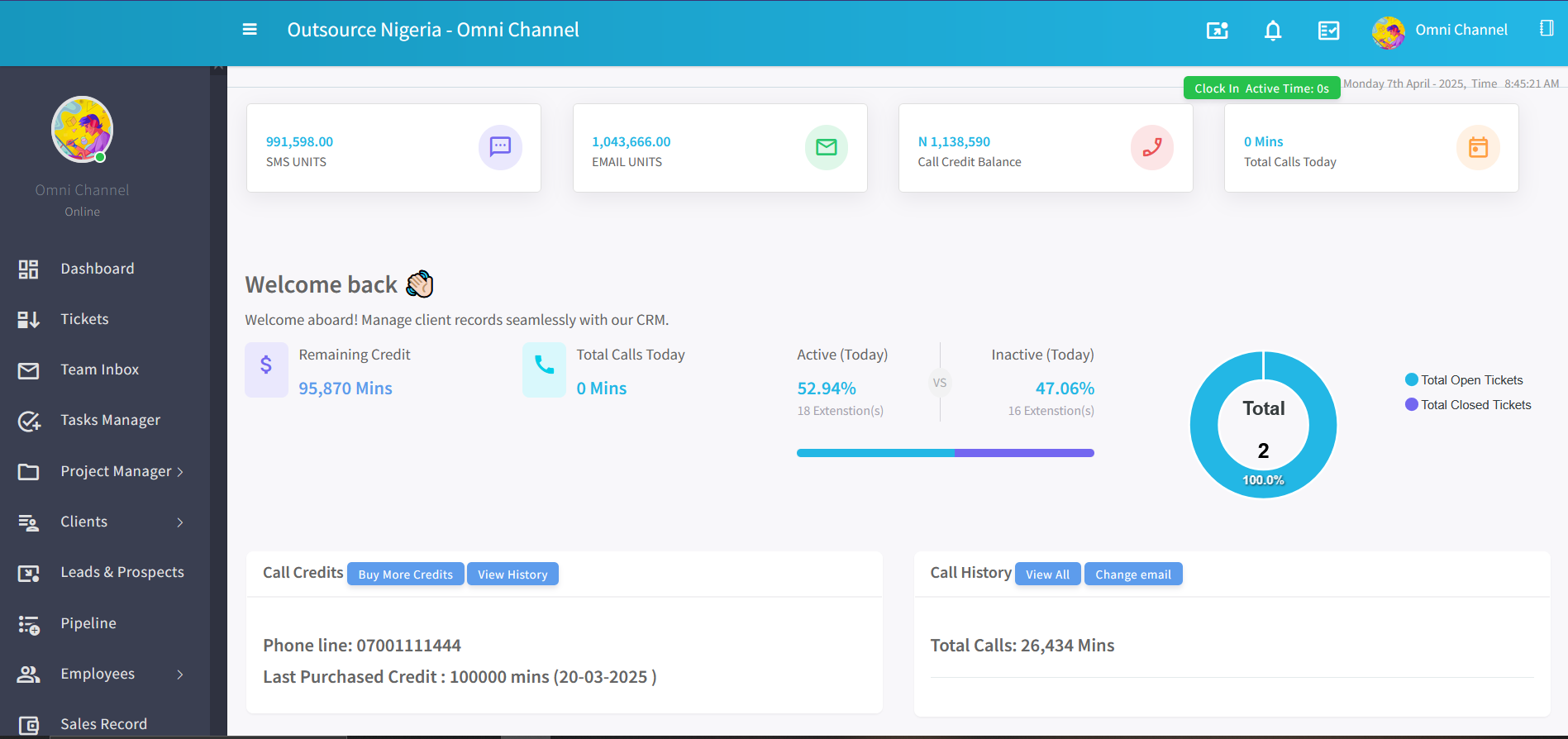Click the SMS units chat bubble icon
Image resolution: width=1568 pixels, height=739 pixels.
[x=500, y=147]
